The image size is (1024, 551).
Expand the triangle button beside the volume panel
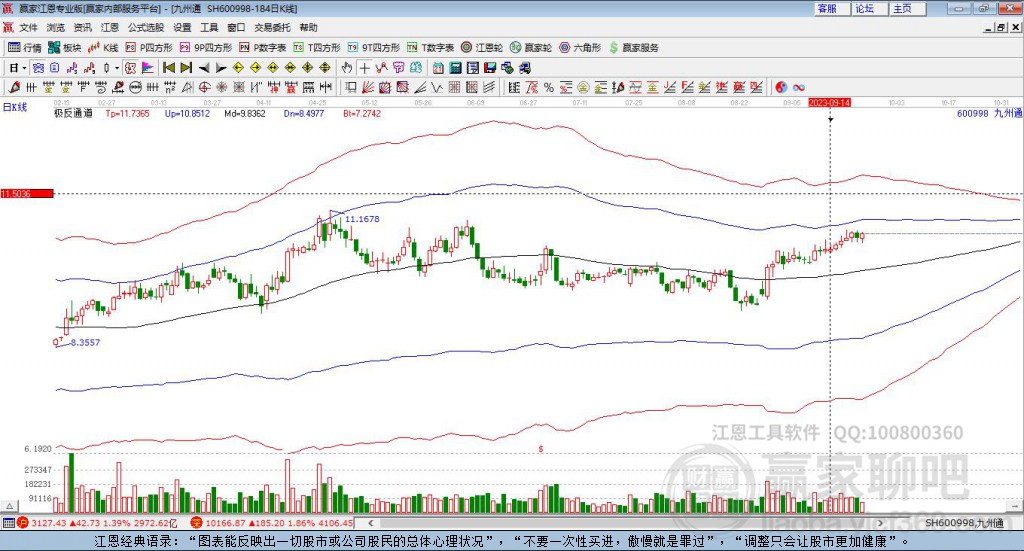pos(9,506)
